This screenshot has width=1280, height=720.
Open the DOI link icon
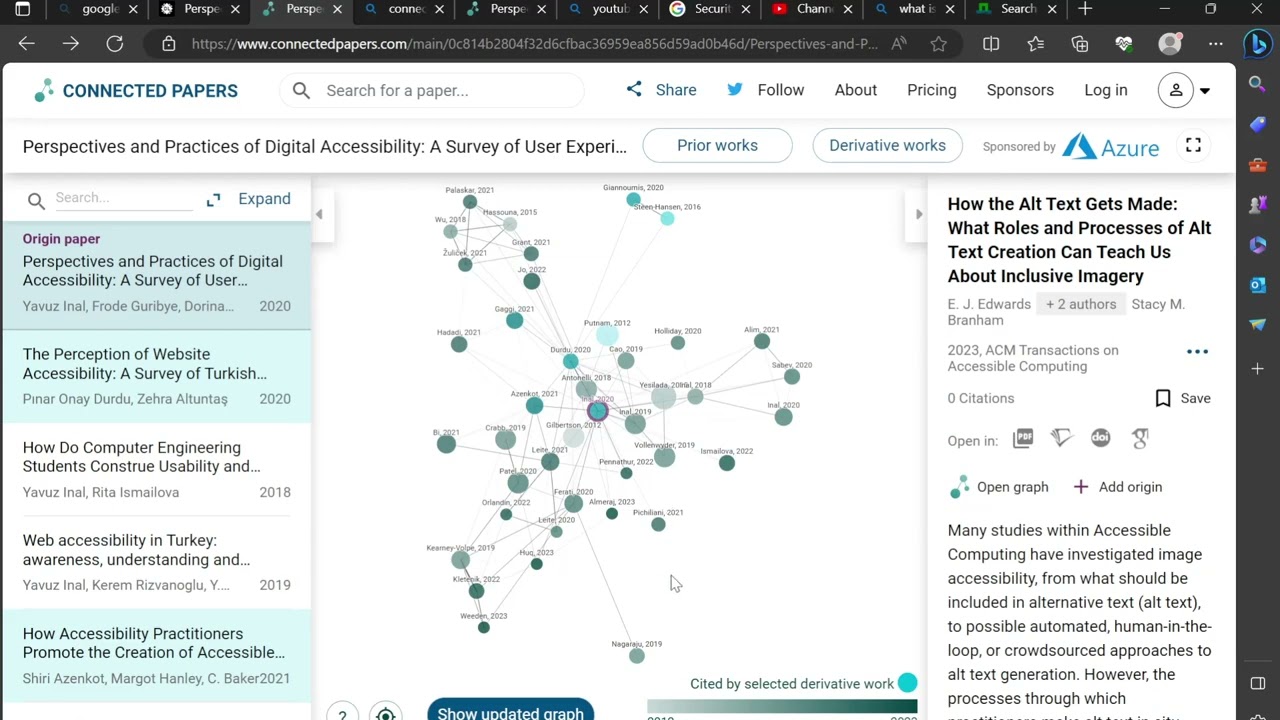pos(1100,438)
